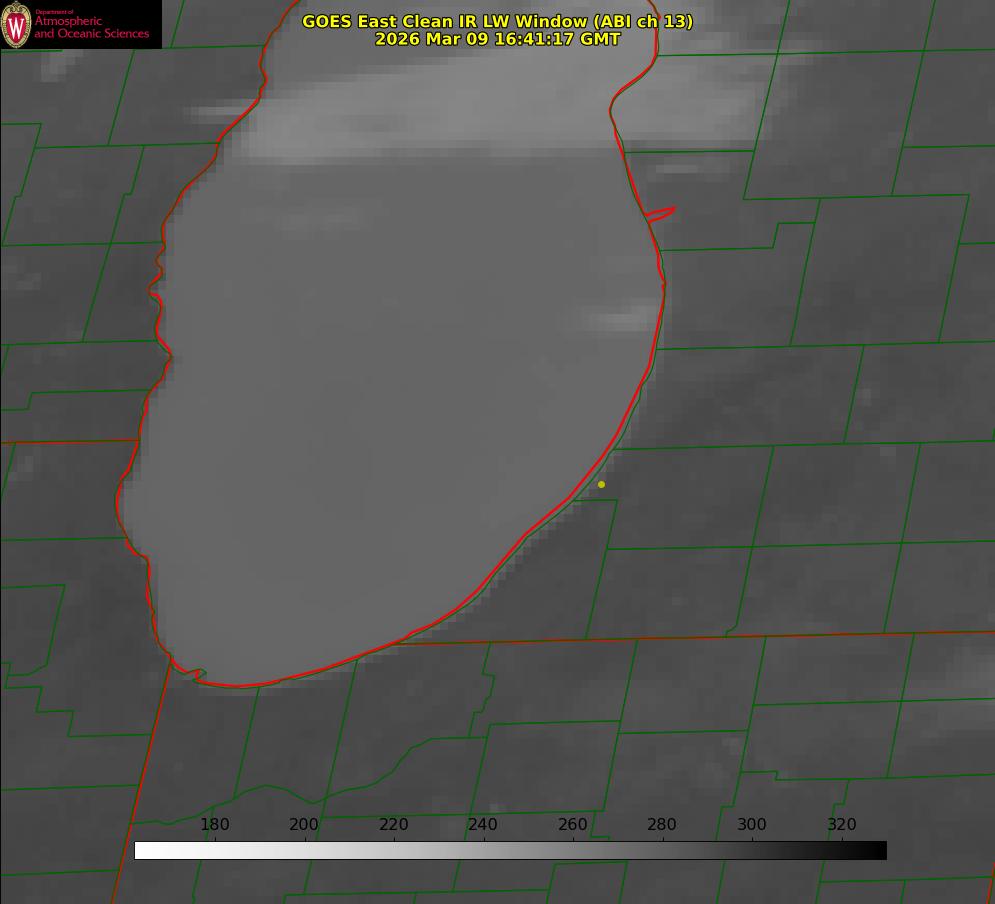The height and width of the screenshot is (904, 995).
Task: Select the 300 label on the scale
Action: coord(752,825)
